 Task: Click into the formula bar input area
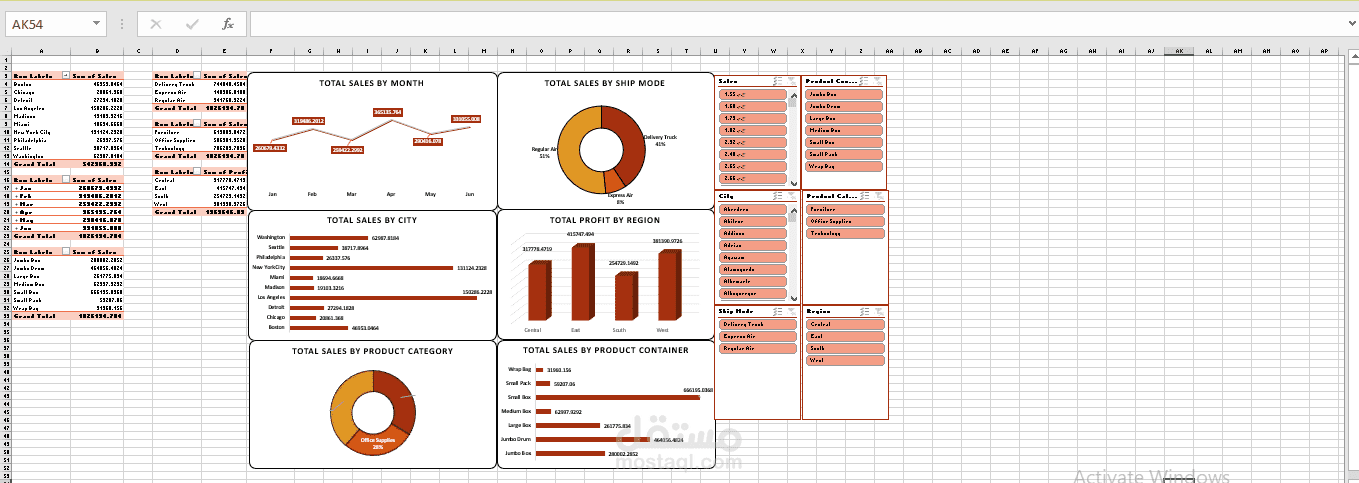[795, 23]
